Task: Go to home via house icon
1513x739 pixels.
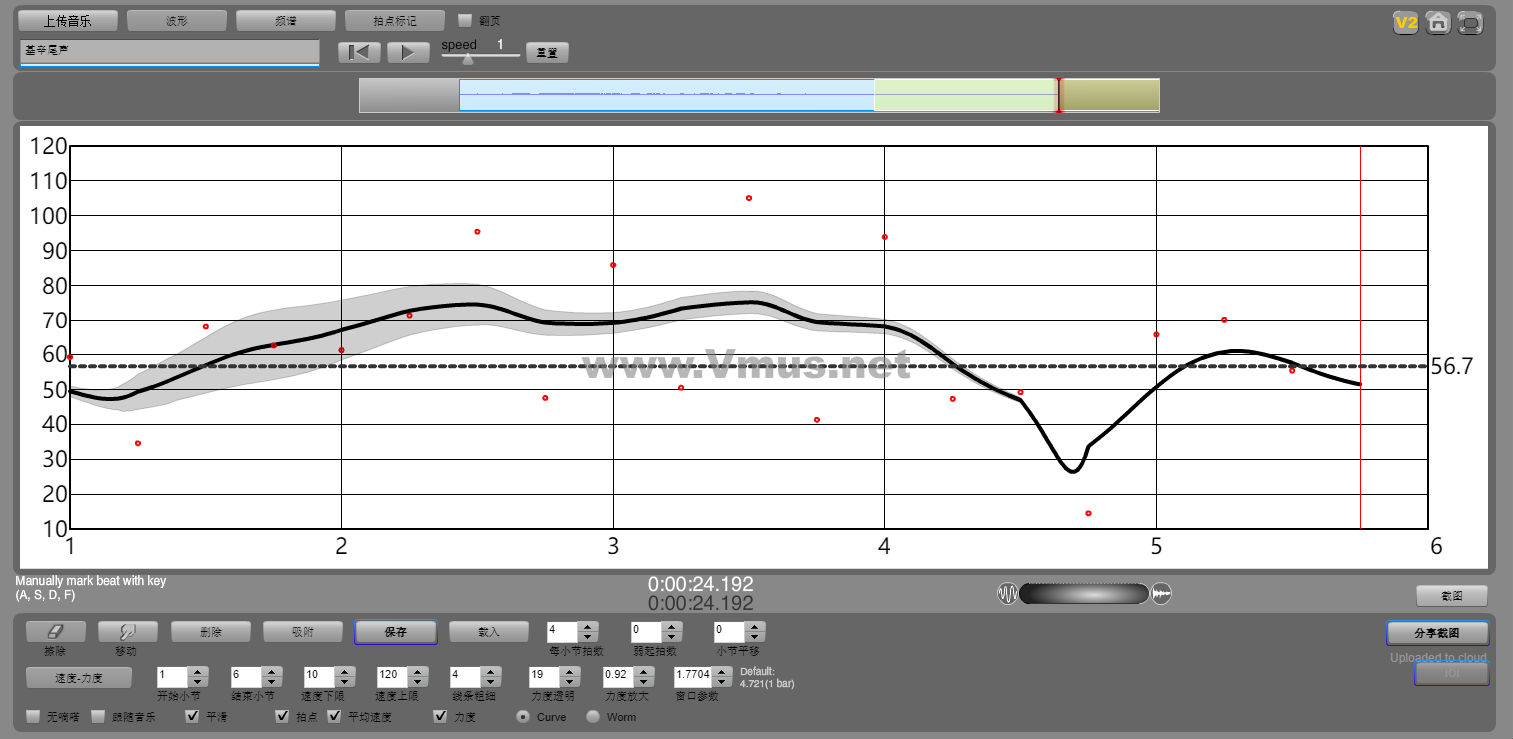Action: (1438, 23)
